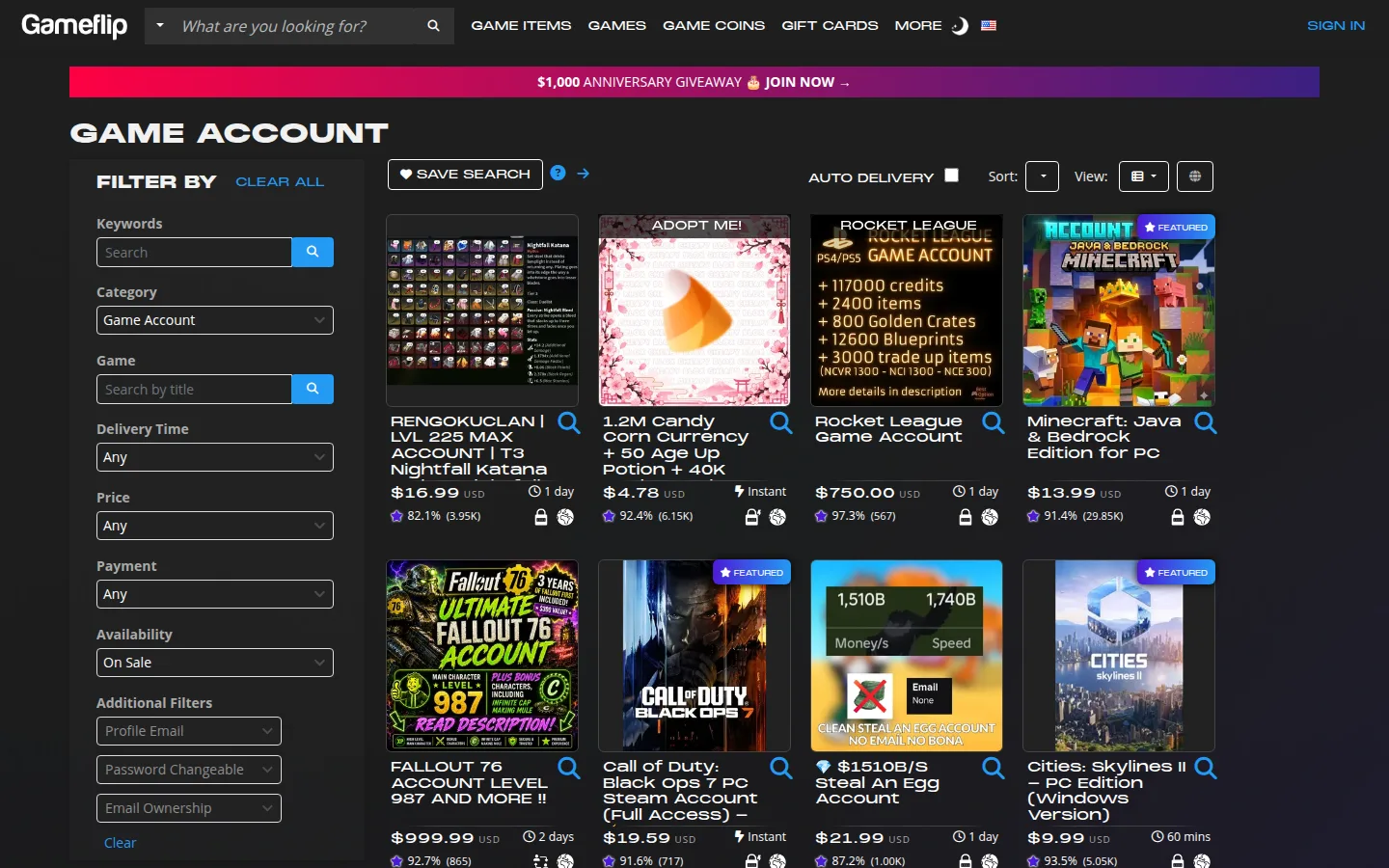Expand the Profile Email filter dropdown
Image resolution: width=1389 pixels, height=868 pixels.
pos(189,731)
